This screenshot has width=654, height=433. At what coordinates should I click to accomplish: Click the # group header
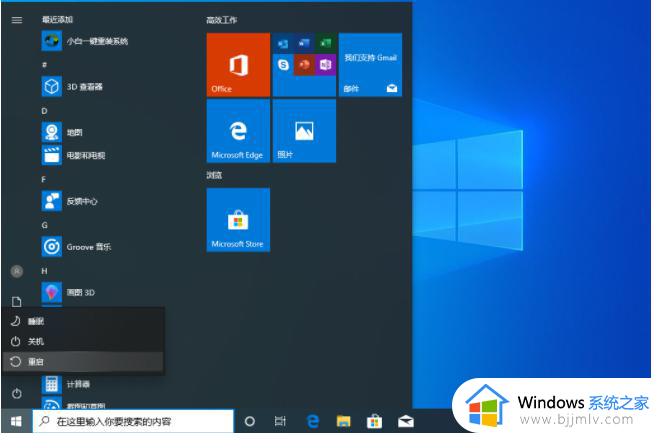point(44,65)
